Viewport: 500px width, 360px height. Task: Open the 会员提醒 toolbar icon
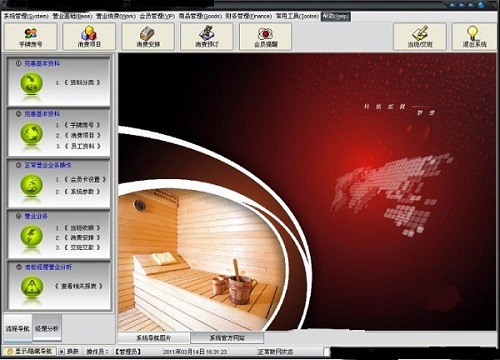265,34
